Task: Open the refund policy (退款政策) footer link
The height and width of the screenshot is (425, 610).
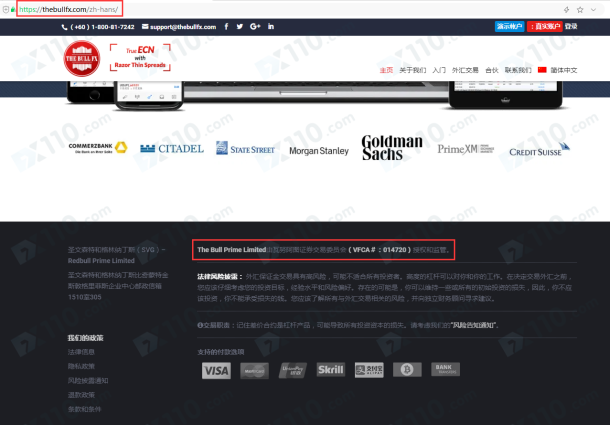Action: (81, 395)
